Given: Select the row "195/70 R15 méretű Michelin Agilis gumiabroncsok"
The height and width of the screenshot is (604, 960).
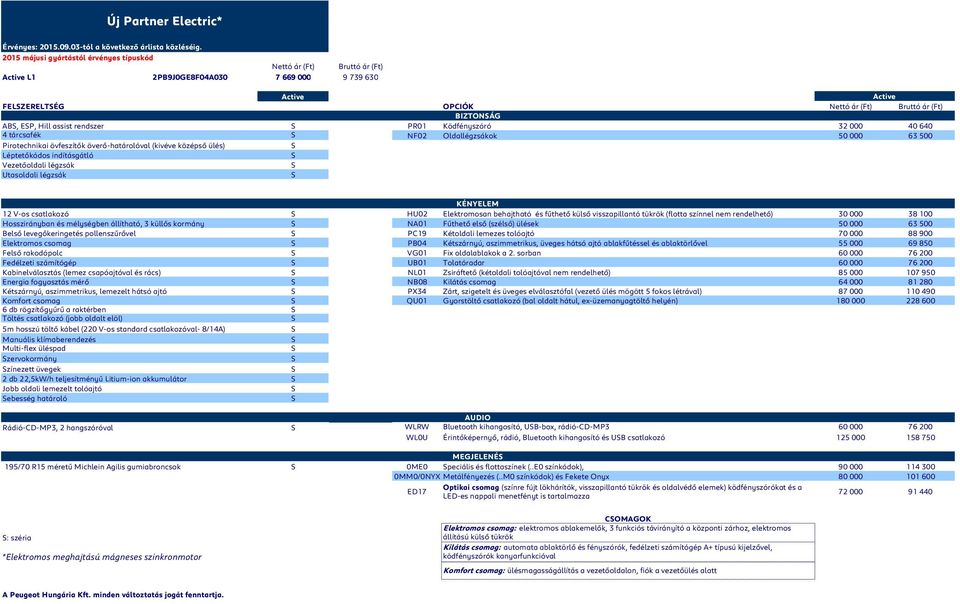Looking at the screenshot, I should (165, 467).
